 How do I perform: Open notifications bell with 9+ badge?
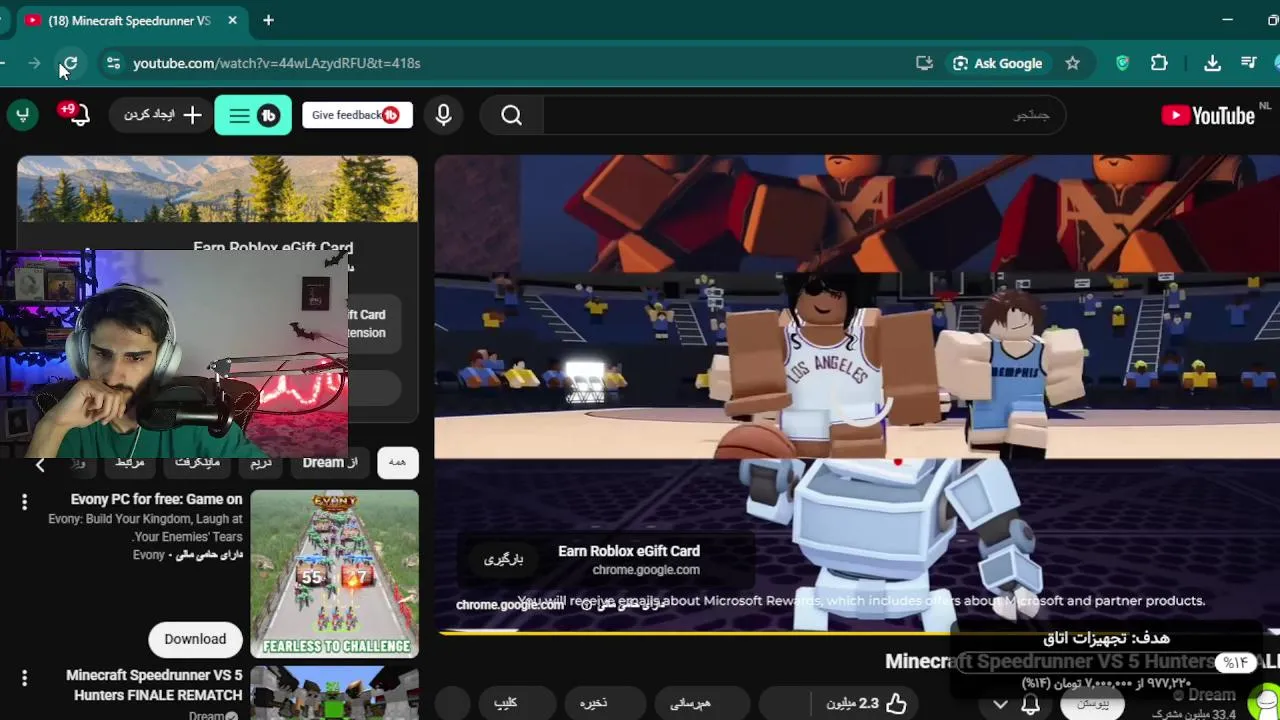pyautogui.click(x=76, y=115)
